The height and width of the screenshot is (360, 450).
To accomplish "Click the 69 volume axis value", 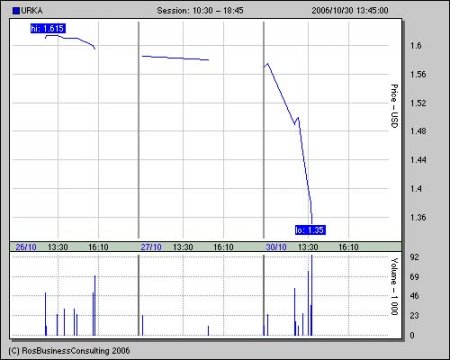I will pyautogui.click(x=414, y=277).
